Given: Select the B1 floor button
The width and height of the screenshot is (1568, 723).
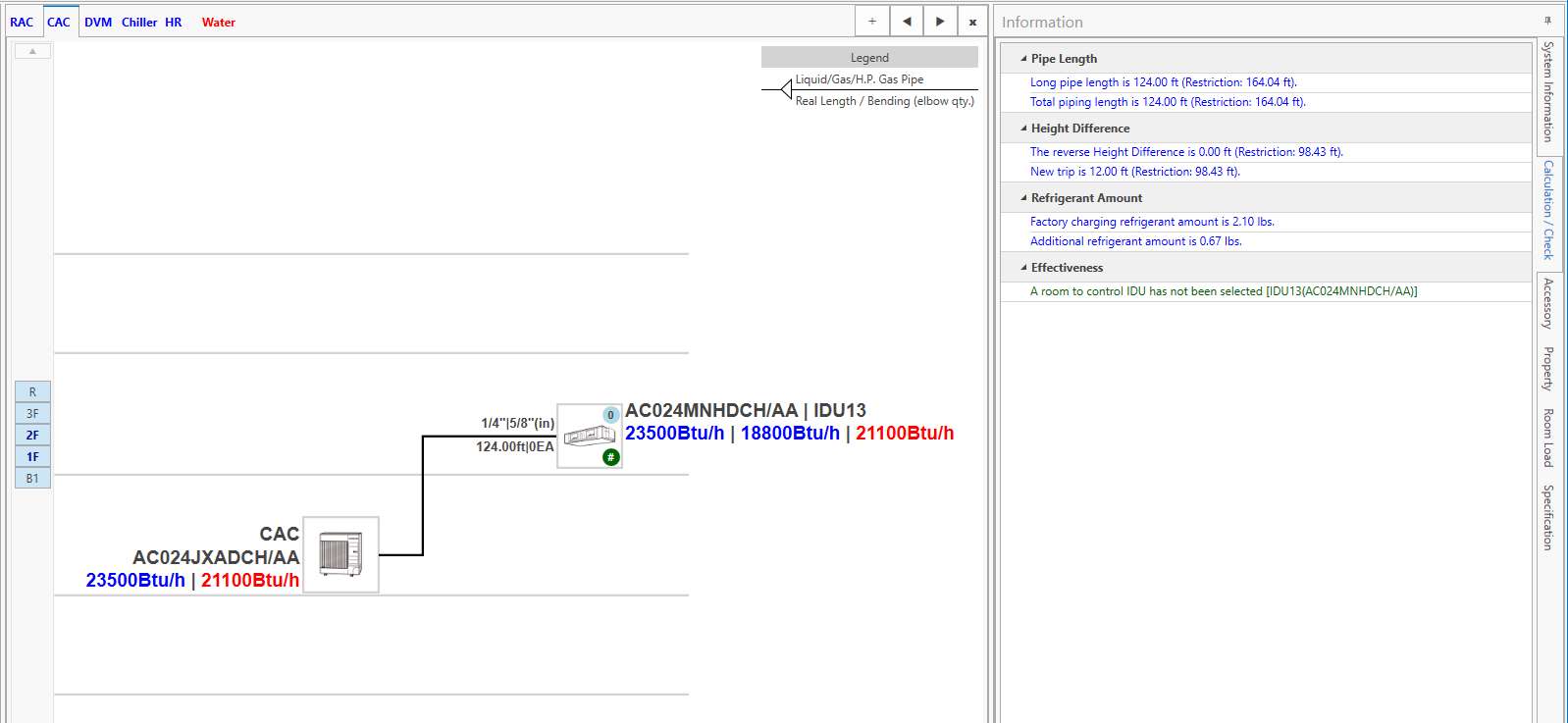Looking at the screenshot, I should [x=32, y=479].
